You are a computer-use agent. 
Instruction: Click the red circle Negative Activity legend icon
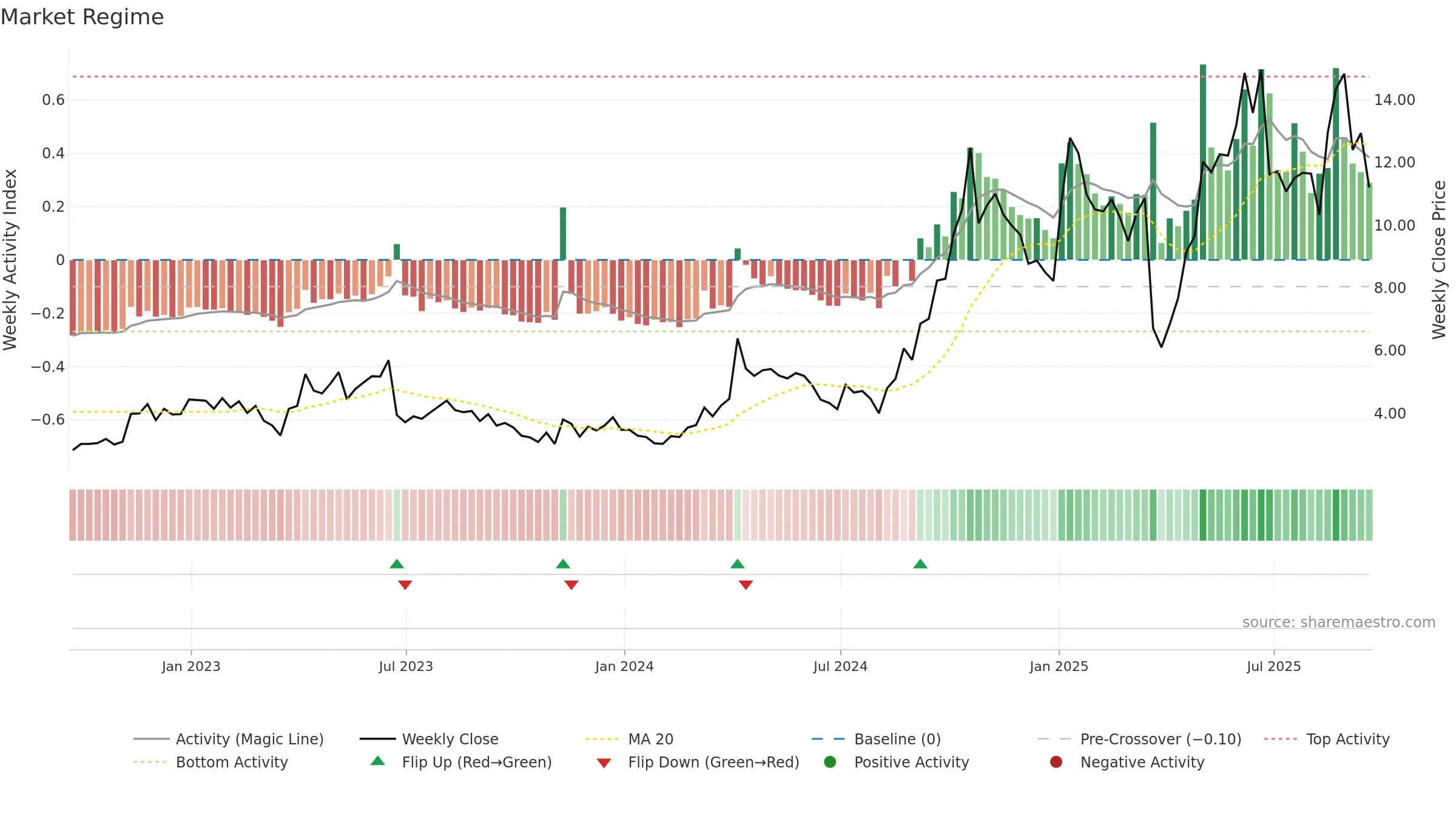(1056, 762)
